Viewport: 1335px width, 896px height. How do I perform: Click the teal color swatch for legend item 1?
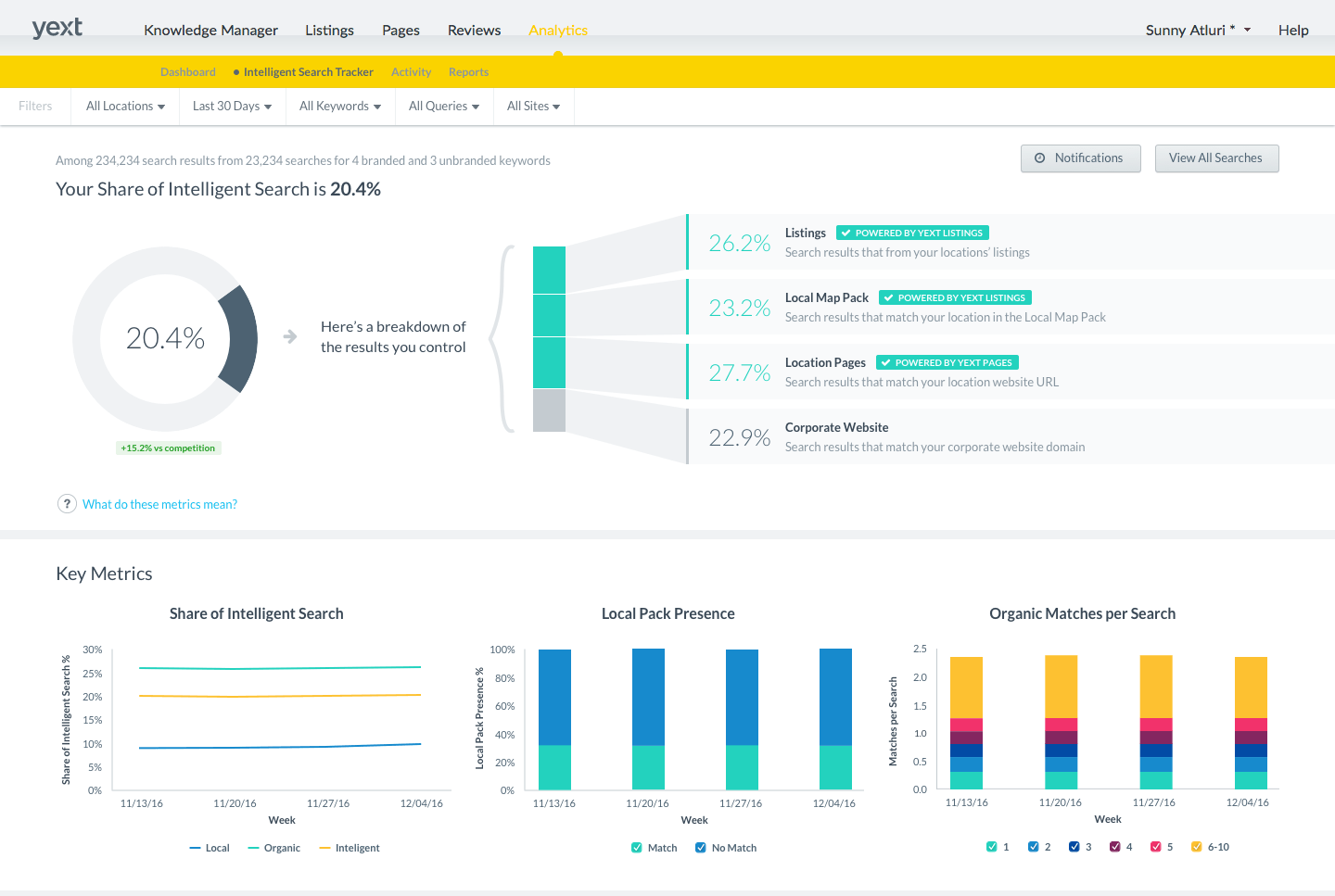(x=990, y=846)
